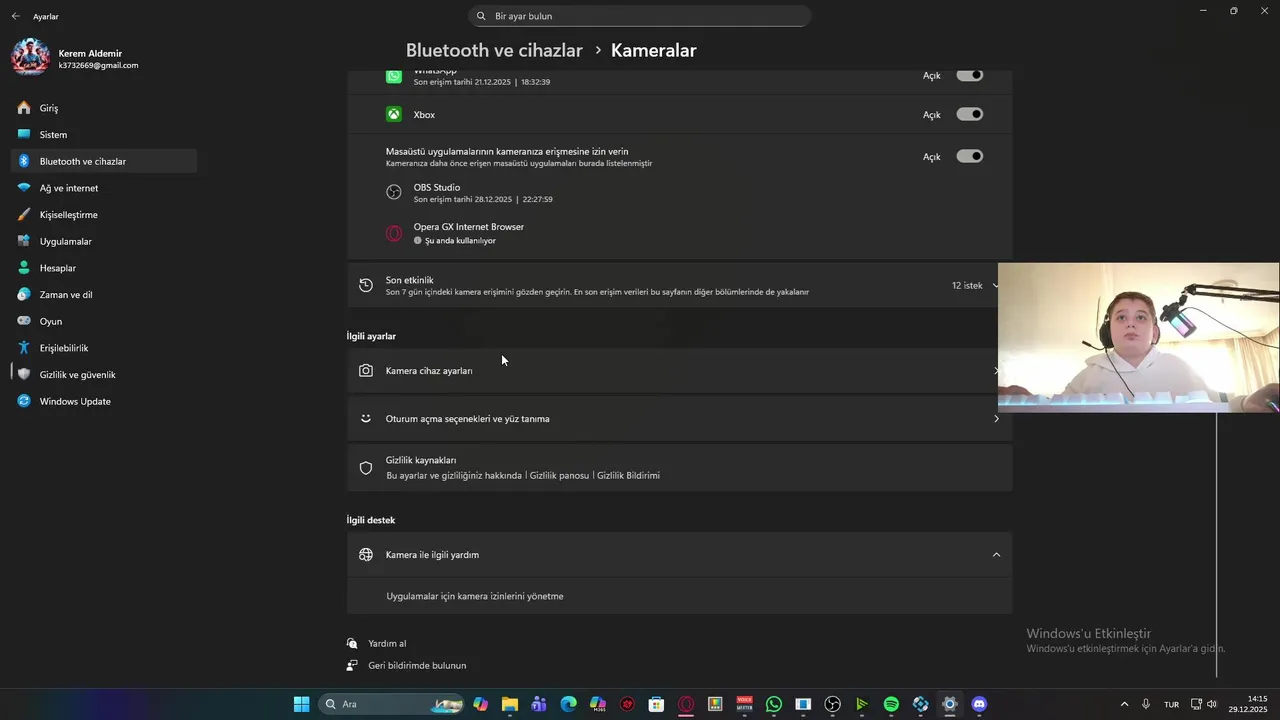Click the Yardım al link
1280x720 pixels.
tap(387, 644)
